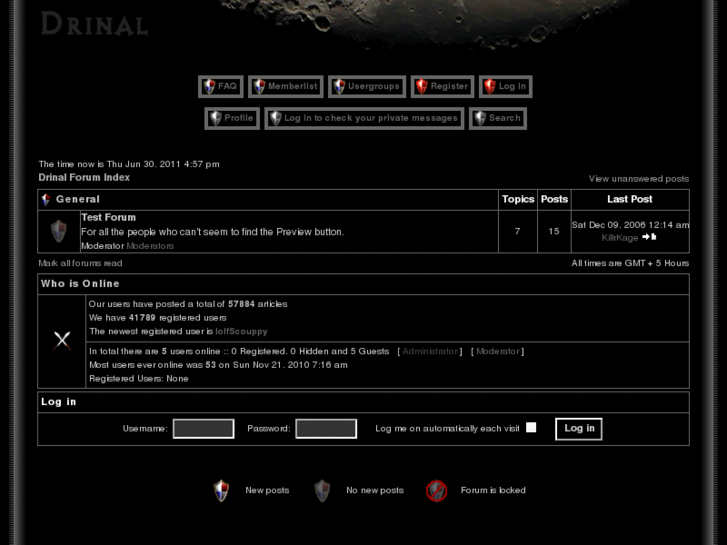The width and height of the screenshot is (727, 545).
Task: Focus the Username input field
Action: pyautogui.click(x=204, y=429)
